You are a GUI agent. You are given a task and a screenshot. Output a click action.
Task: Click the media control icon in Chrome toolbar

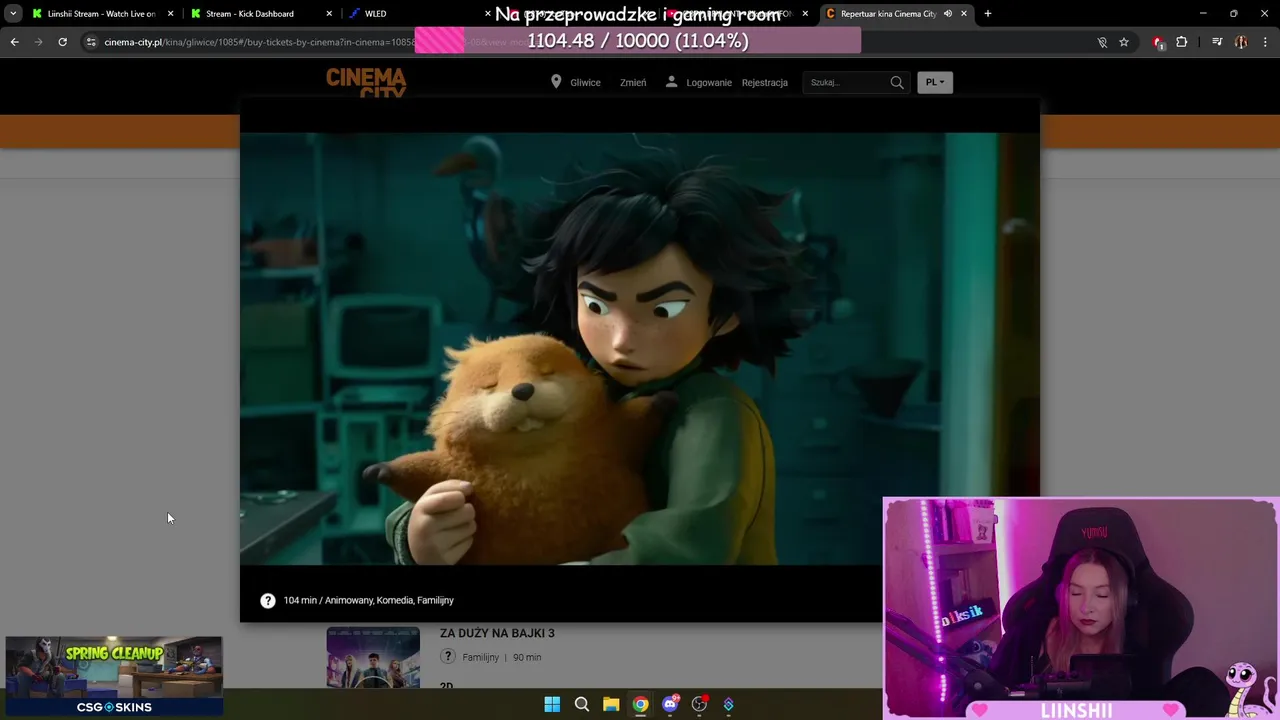pos(1217,42)
